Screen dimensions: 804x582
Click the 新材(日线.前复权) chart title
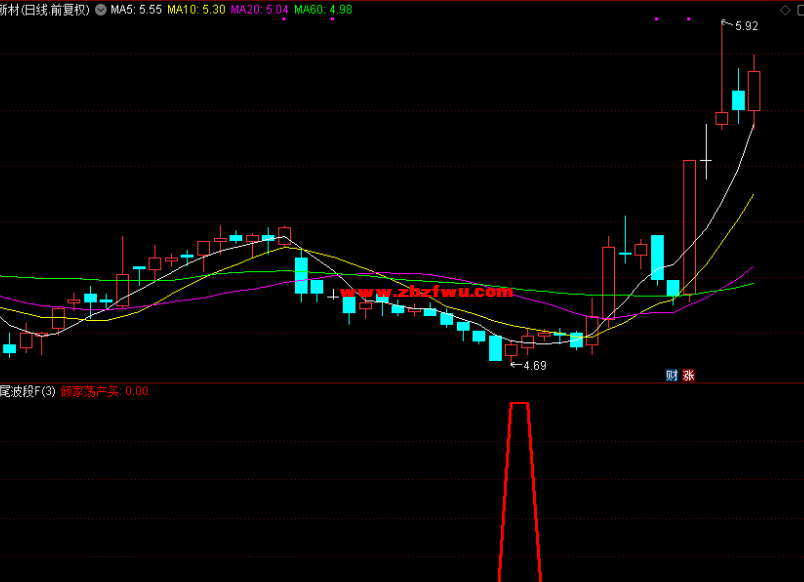(45, 9)
